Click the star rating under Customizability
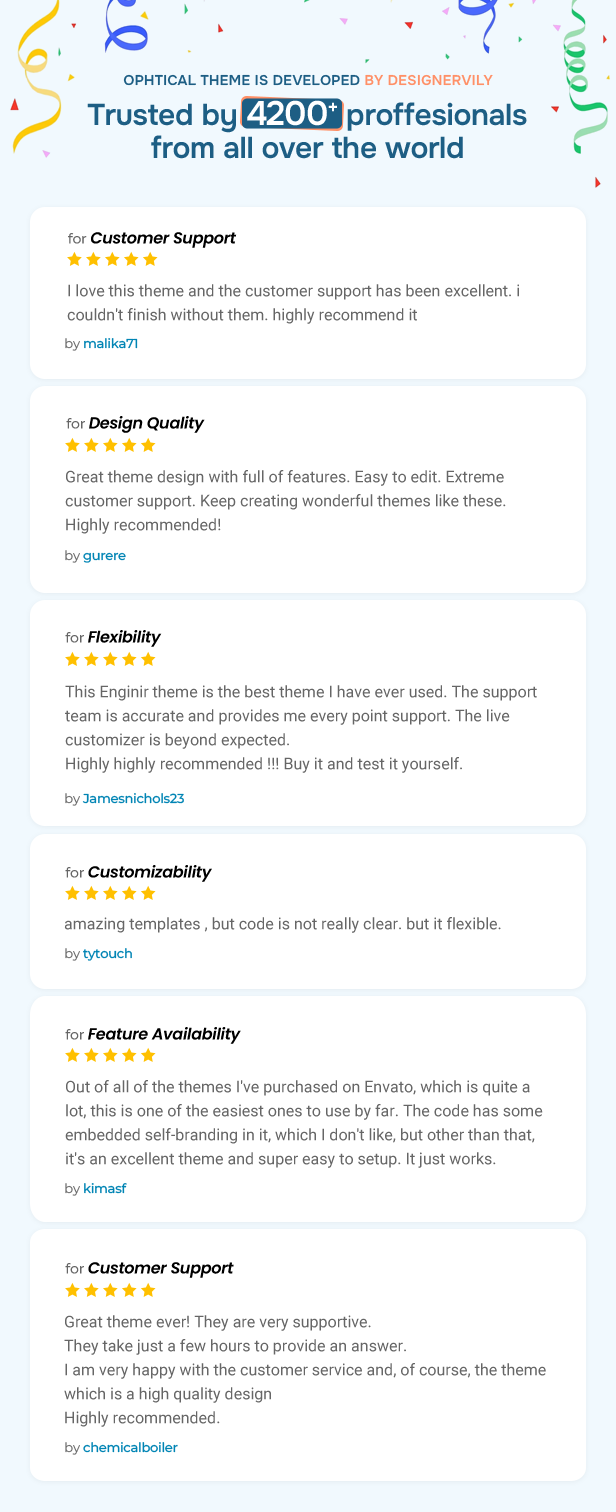This screenshot has width=616, height=1512. click(111, 893)
